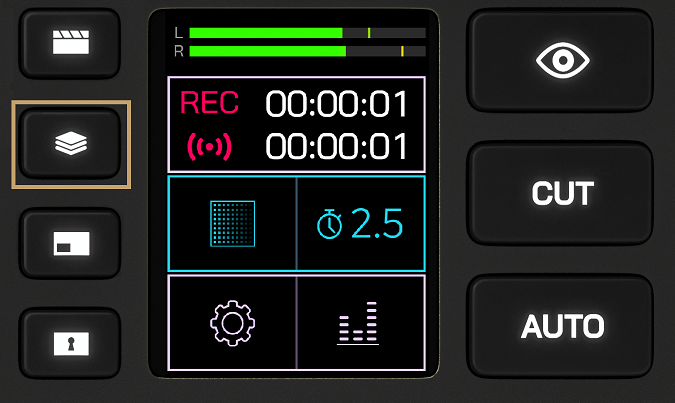Tap the cyan stopwatch duration icon
Viewport: 675px width, 403px height.
(330, 224)
